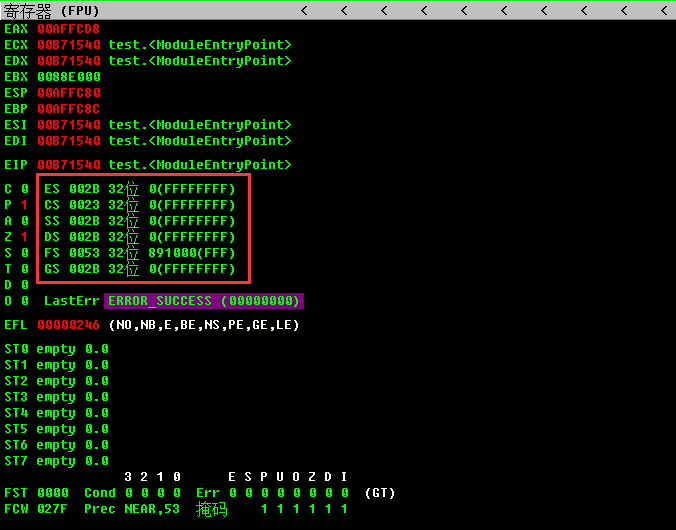Click the Err label in FST row
This screenshot has width=676, height=530.
[208, 492]
